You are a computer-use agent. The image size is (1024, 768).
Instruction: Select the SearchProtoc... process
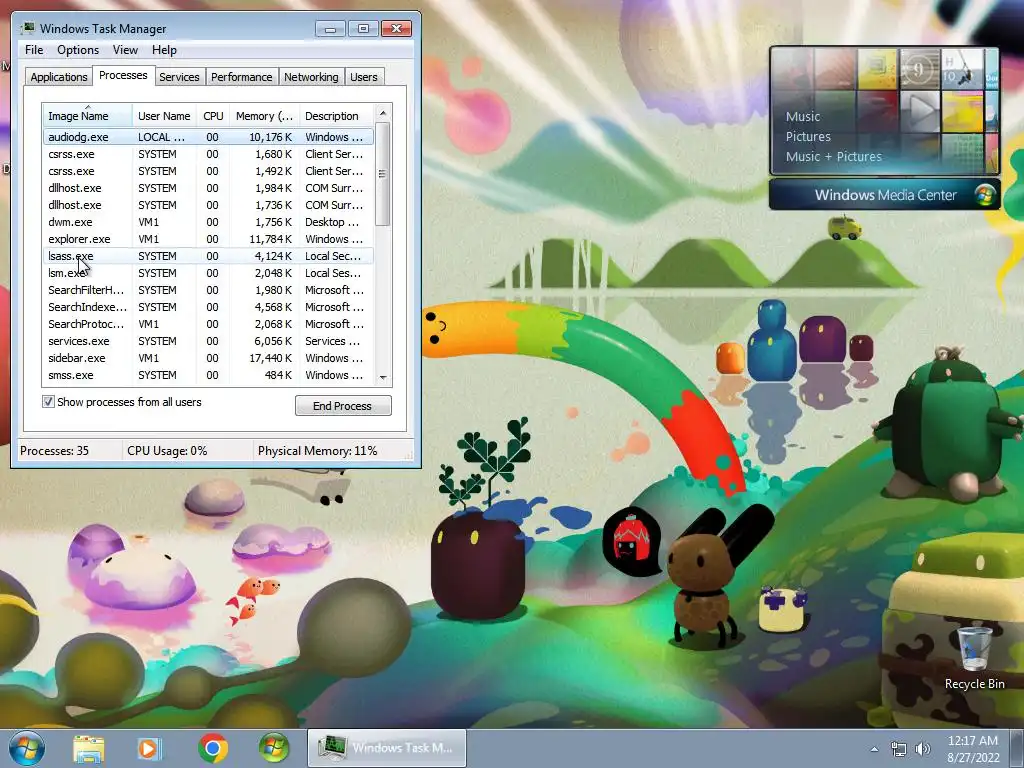pos(208,324)
